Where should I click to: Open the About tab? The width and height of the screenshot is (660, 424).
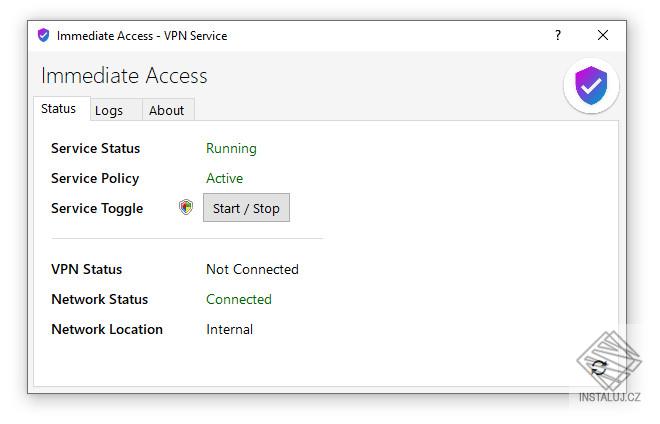pos(166,111)
